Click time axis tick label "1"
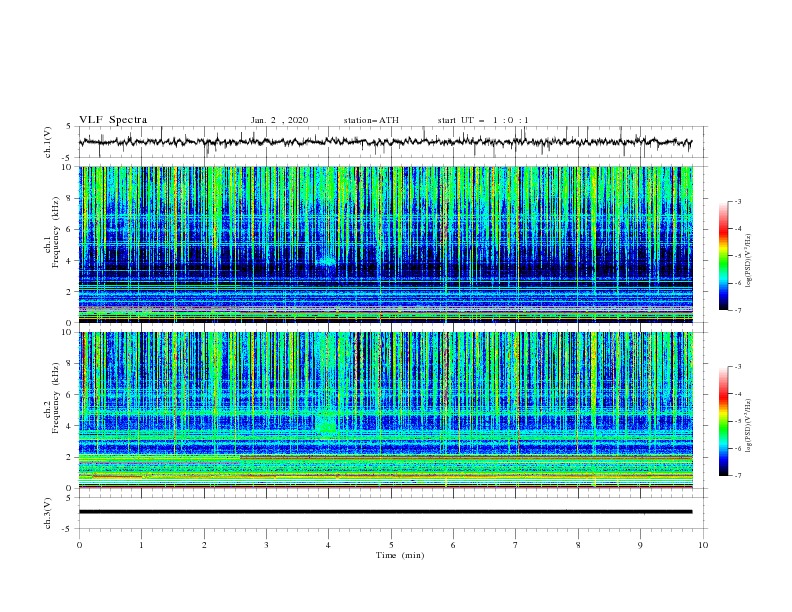Image resolution: width=792 pixels, height=612 pixels. point(141,545)
